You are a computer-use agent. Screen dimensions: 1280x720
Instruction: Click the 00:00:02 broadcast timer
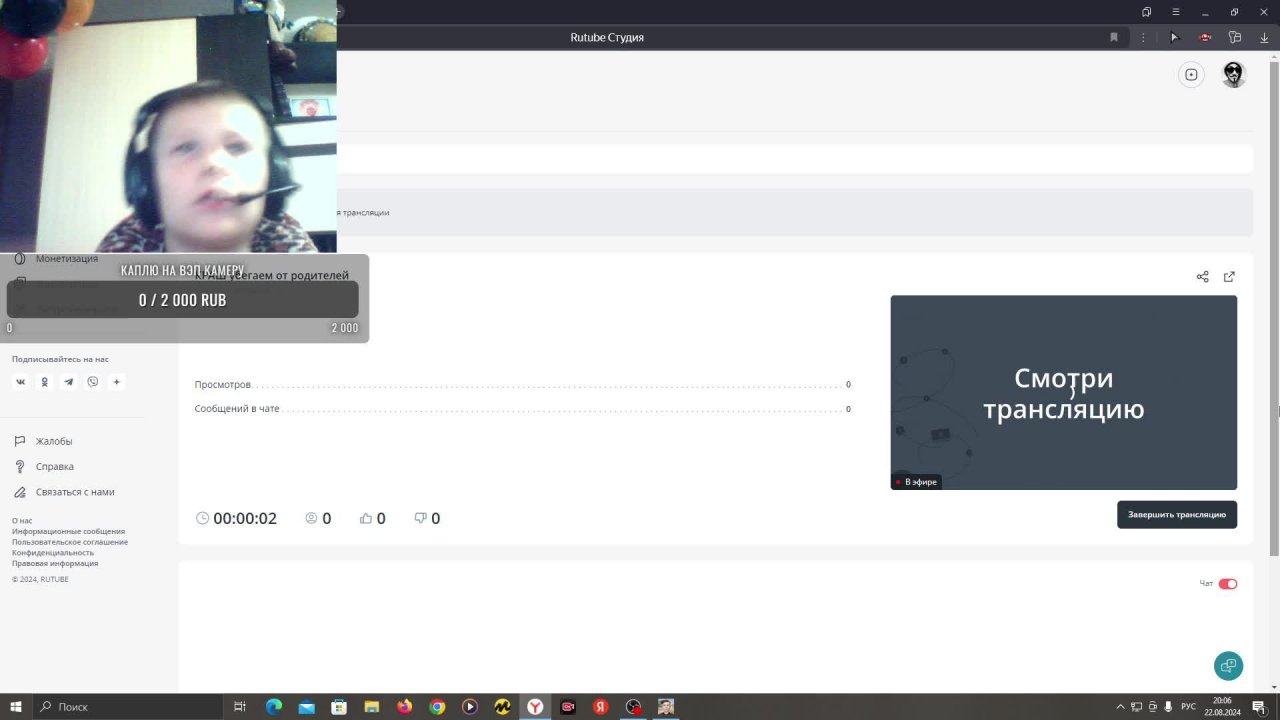(245, 518)
